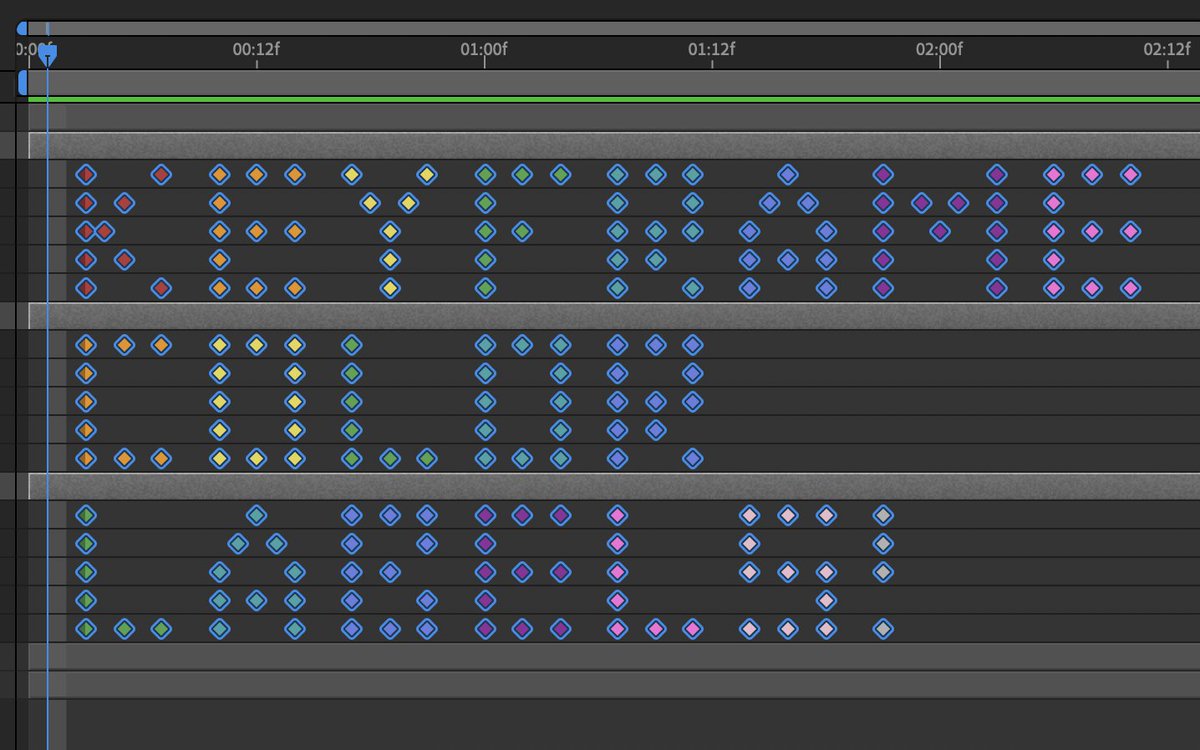Select the only green keyframe in top group's second row
1200x750 pixels.
click(x=485, y=203)
